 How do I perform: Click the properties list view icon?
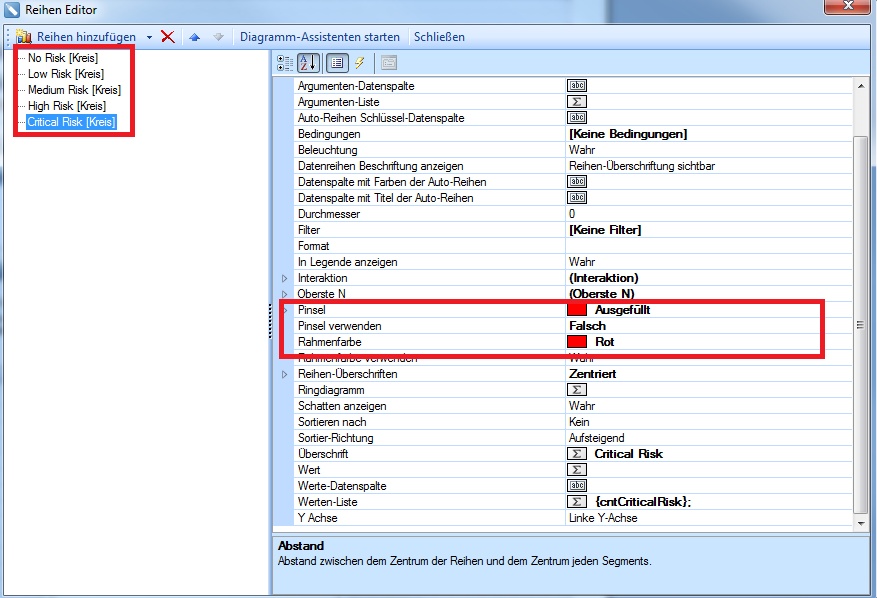click(337, 63)
